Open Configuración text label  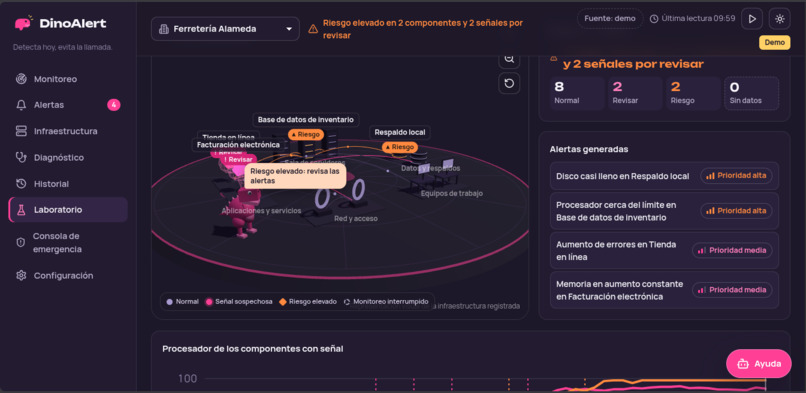[x=64, y=275]
